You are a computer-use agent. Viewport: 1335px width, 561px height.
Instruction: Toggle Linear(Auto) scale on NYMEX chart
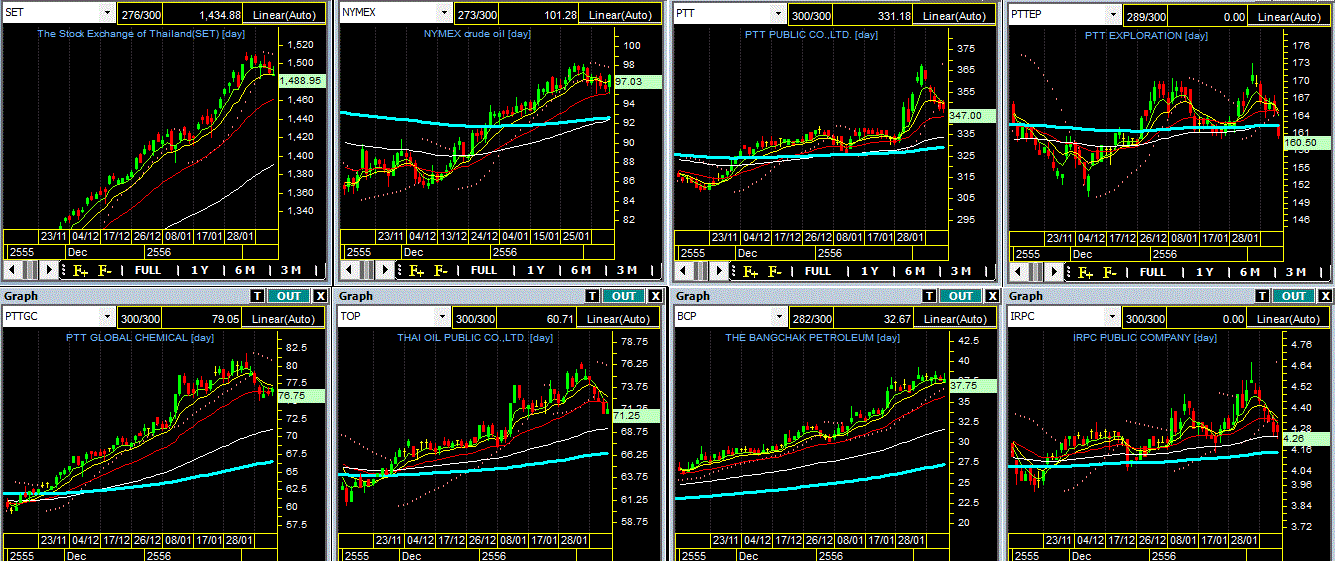pyautogui.click(x=621, y=14)
